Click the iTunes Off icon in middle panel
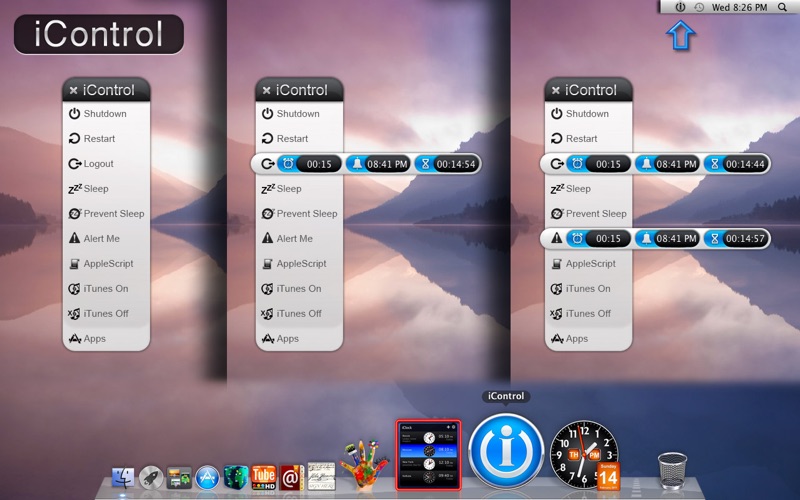Screen dimensions: 800x500 pyautogui.click(x=267, y=314)
